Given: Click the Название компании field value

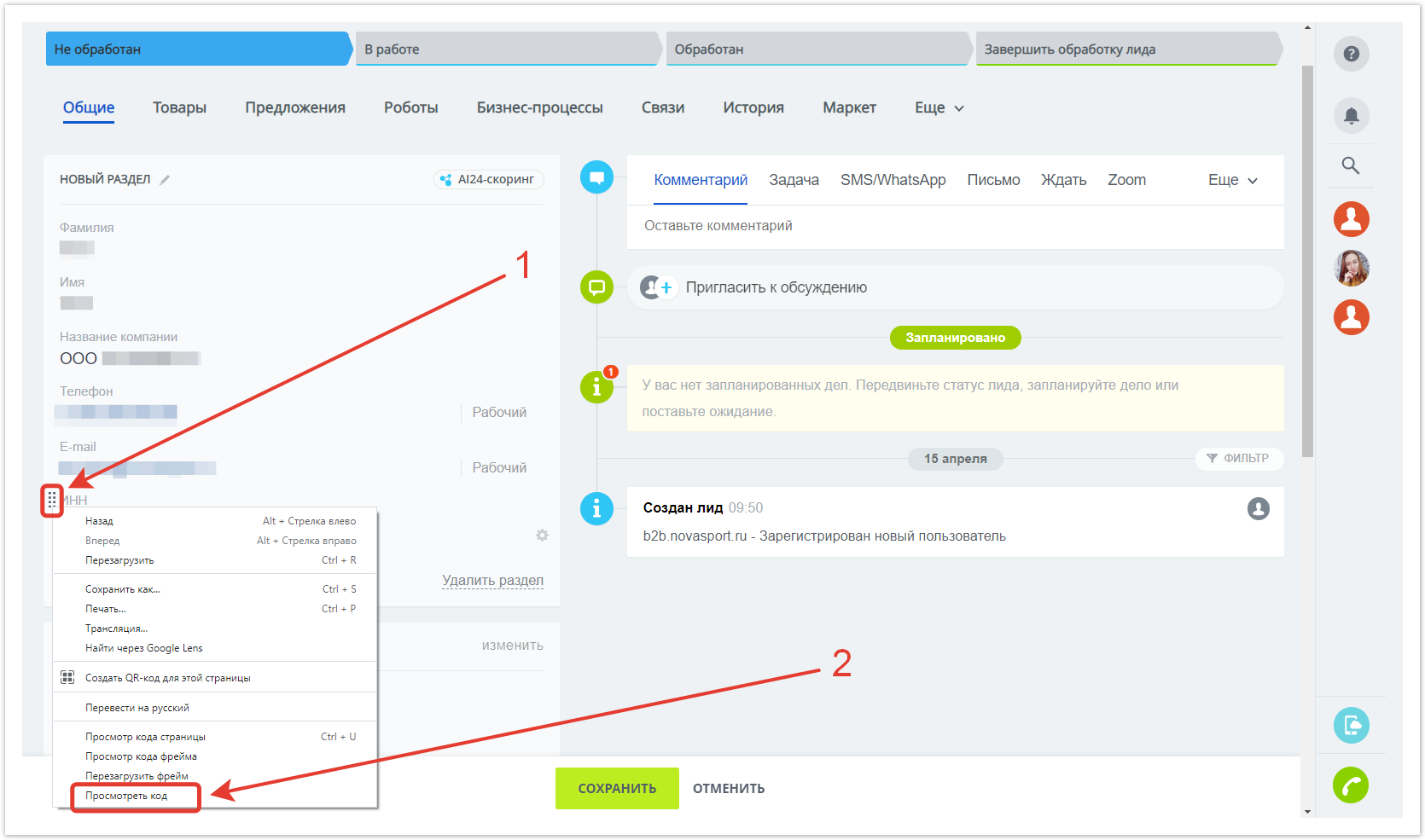Looking at the screenshot, I should [131, 359].
